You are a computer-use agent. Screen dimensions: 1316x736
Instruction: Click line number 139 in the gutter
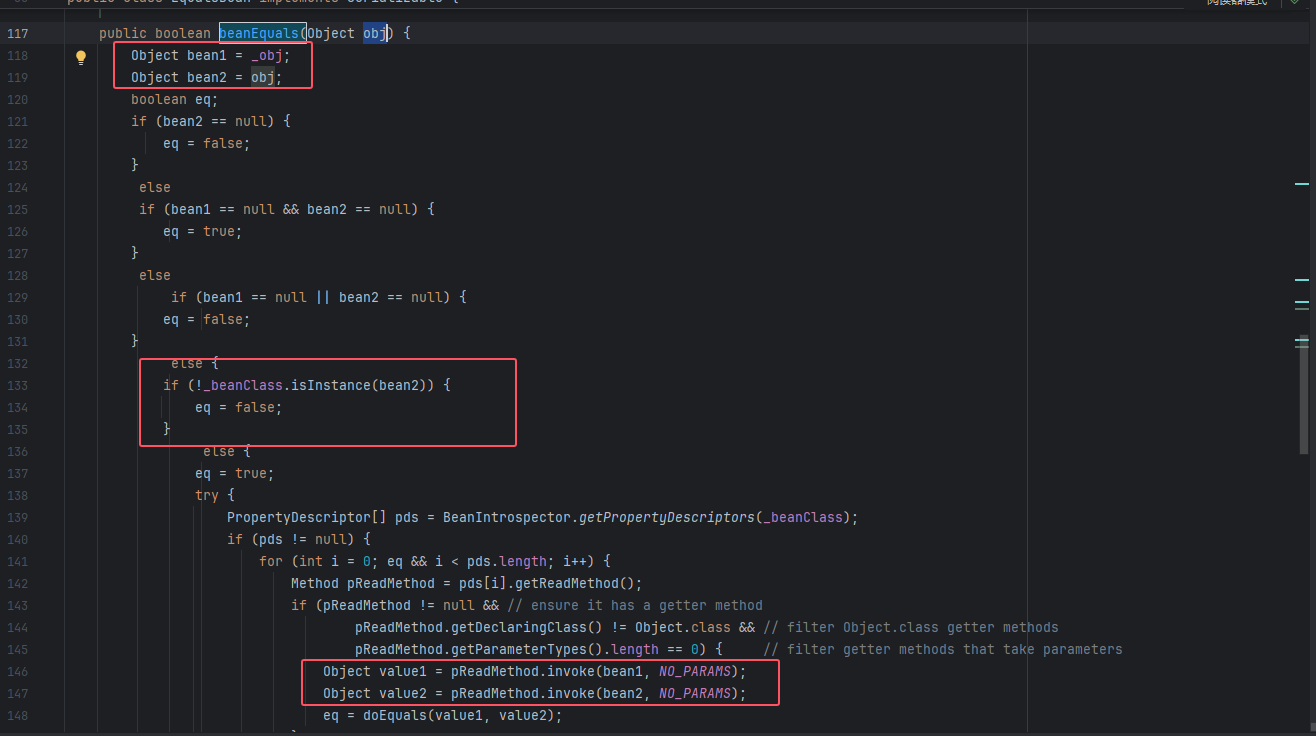(18, 517)
